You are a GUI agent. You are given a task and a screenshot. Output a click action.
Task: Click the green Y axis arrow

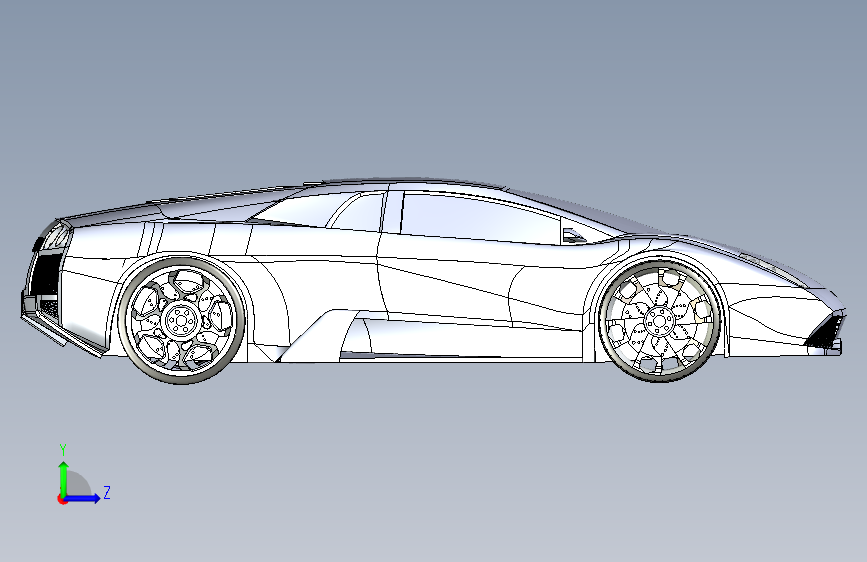tap(64, 478)
